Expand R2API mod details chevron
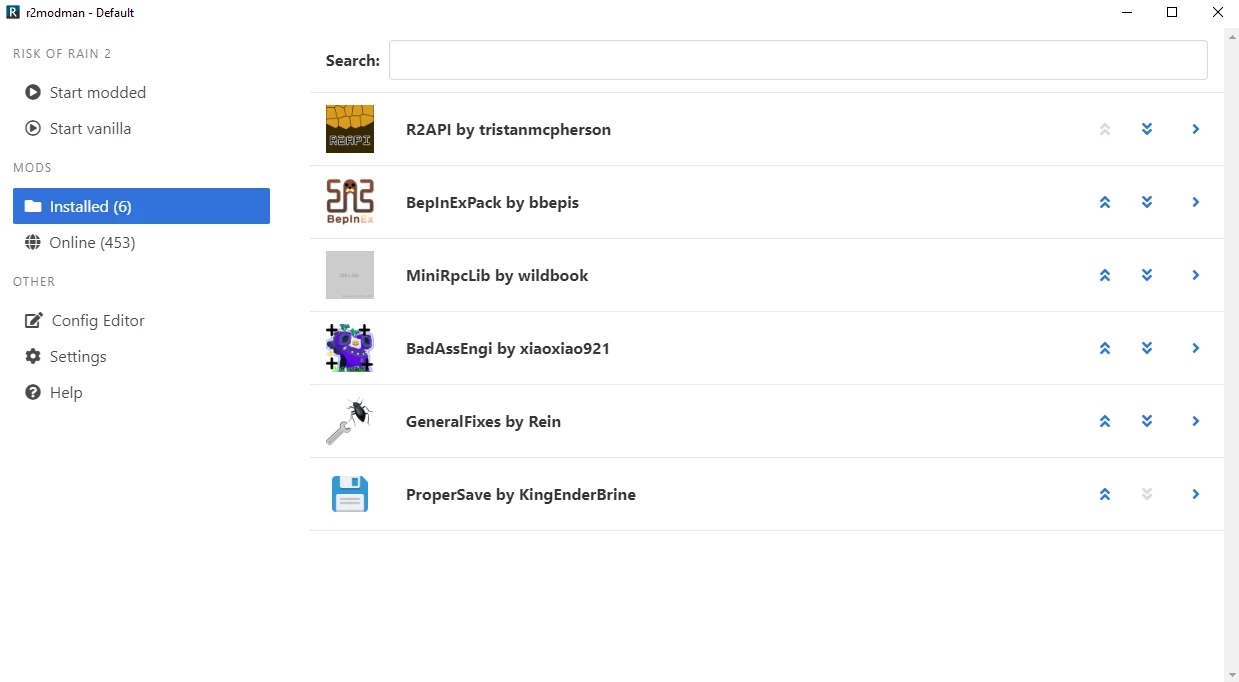Screen dimensions: 1239x682 click(1195, 129)
